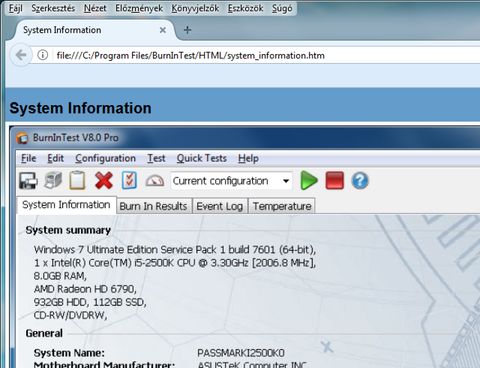480x368 pixels.
Task: Click the 8.0GB RAM line
Action: click(x=60, y=276)
